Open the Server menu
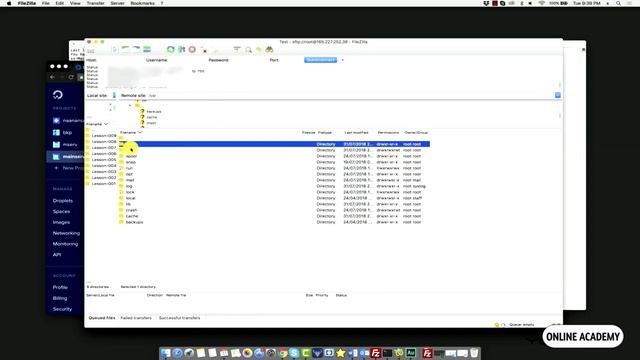 pyautogui.click(x=118, y=3)
